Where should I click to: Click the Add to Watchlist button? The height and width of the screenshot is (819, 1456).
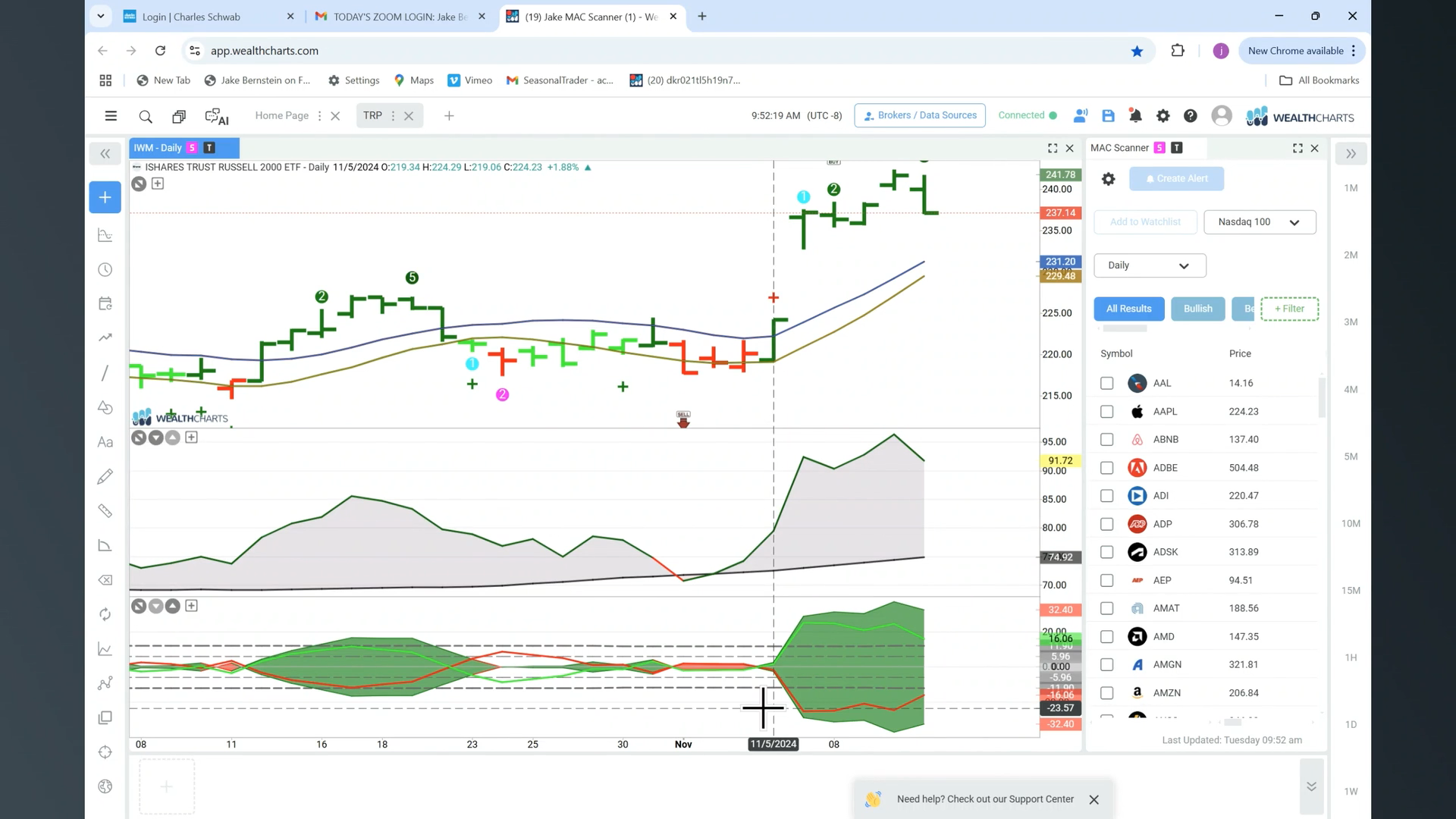(1145, 222)
